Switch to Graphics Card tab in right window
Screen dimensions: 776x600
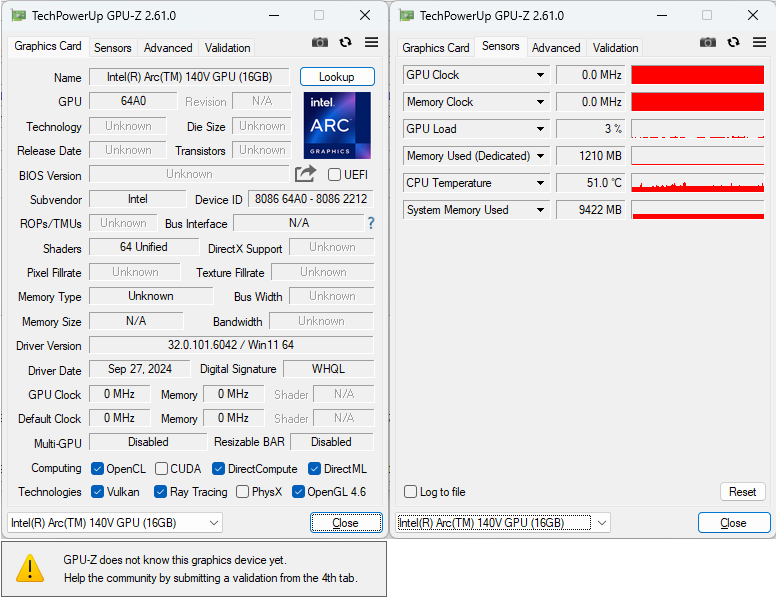click(436, 48)
